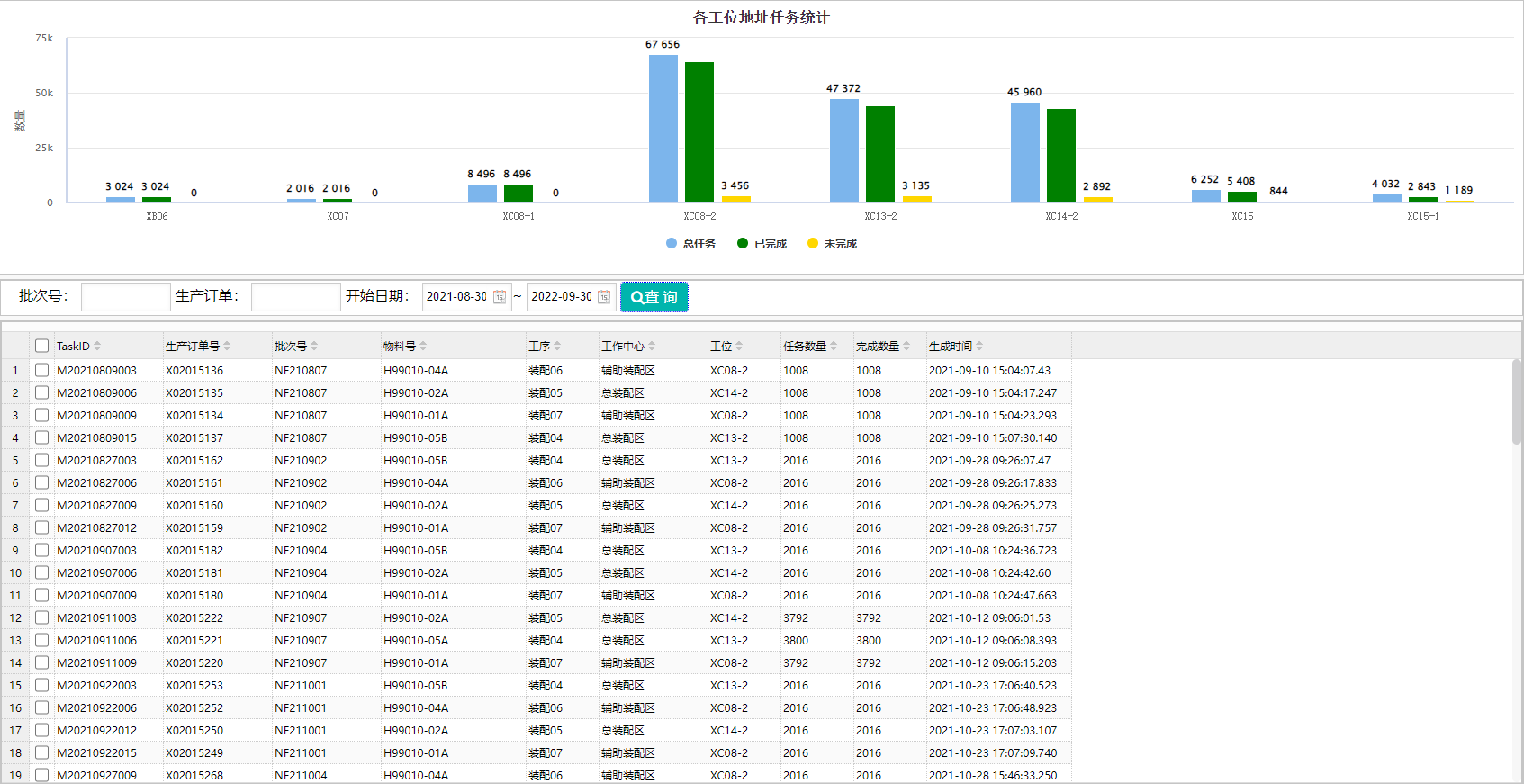
Task: Focus the 批次号 input field
Action: point(126,297)
